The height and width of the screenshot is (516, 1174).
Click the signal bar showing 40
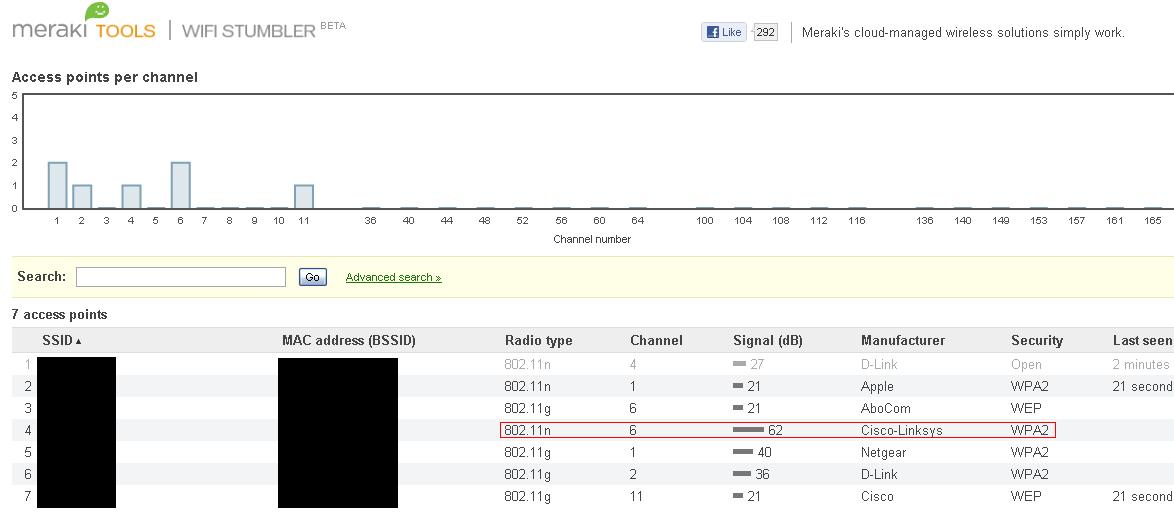pos(743,452)
